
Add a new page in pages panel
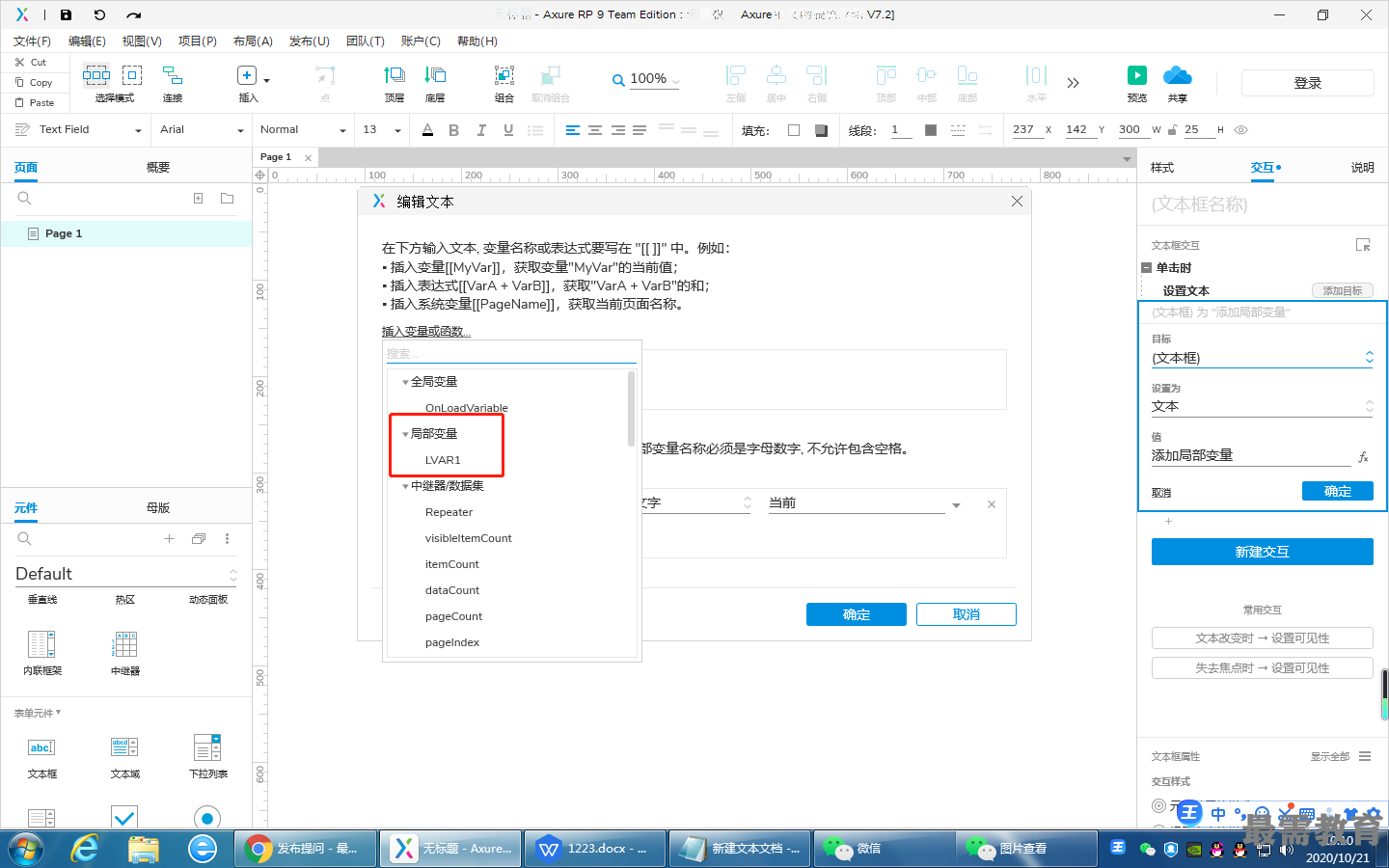pos(198,198)
